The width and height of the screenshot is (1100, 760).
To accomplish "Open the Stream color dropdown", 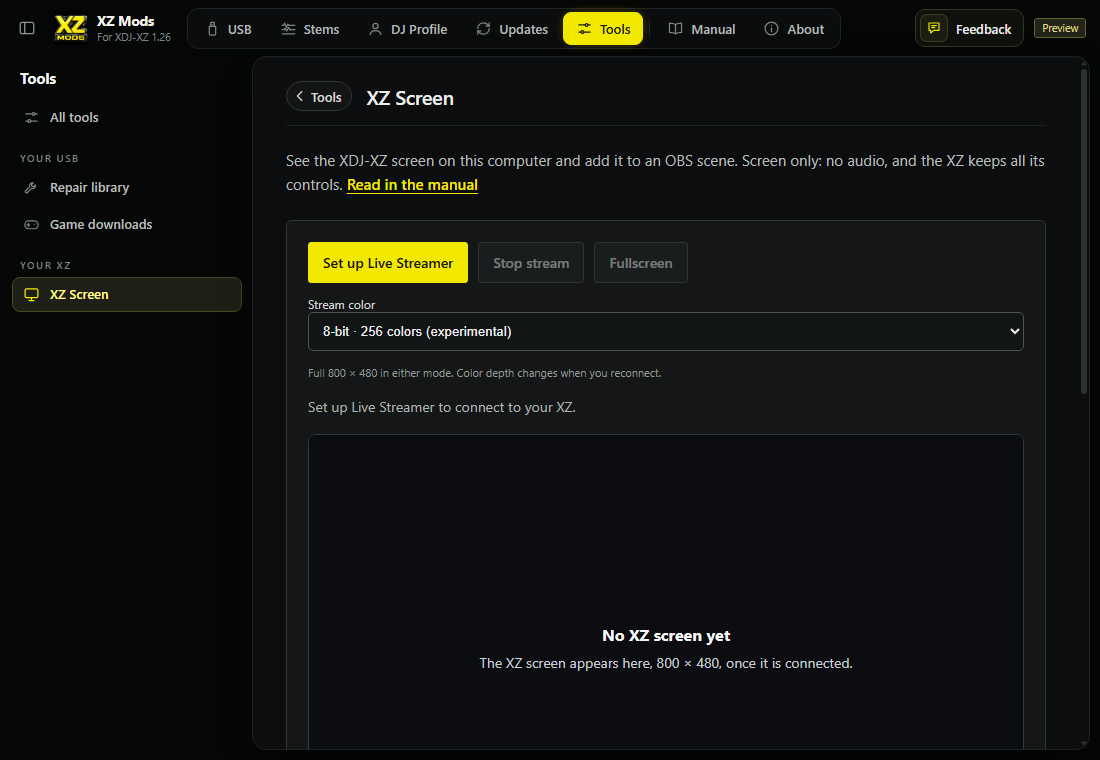I will pyautogui.click(x=666, y=331).
